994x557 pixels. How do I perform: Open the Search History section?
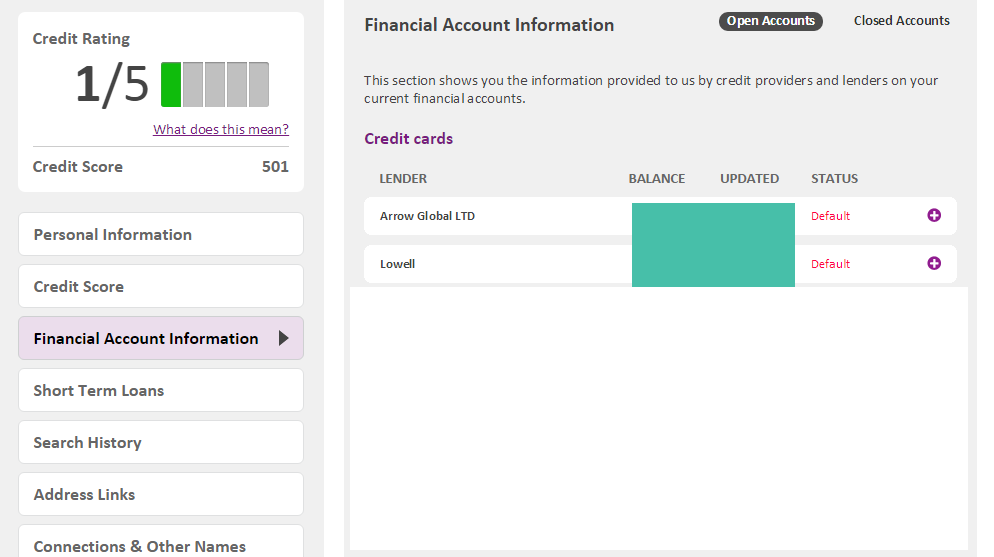click(x=160, y=442)
